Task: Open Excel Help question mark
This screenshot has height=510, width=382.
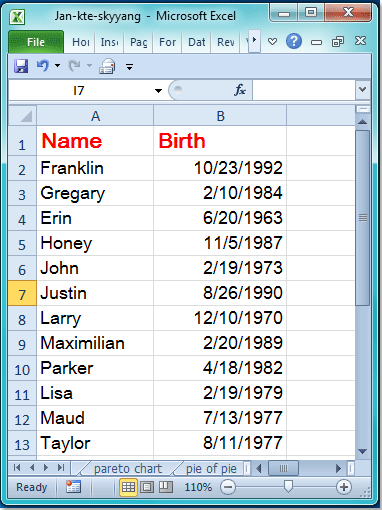Action: [x=294, y=42]
